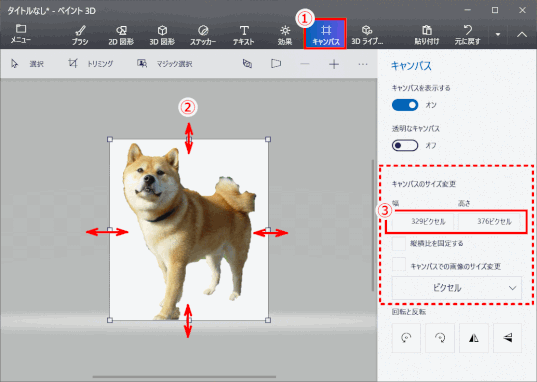Toggle キャンバスを表示する switch

405,105
